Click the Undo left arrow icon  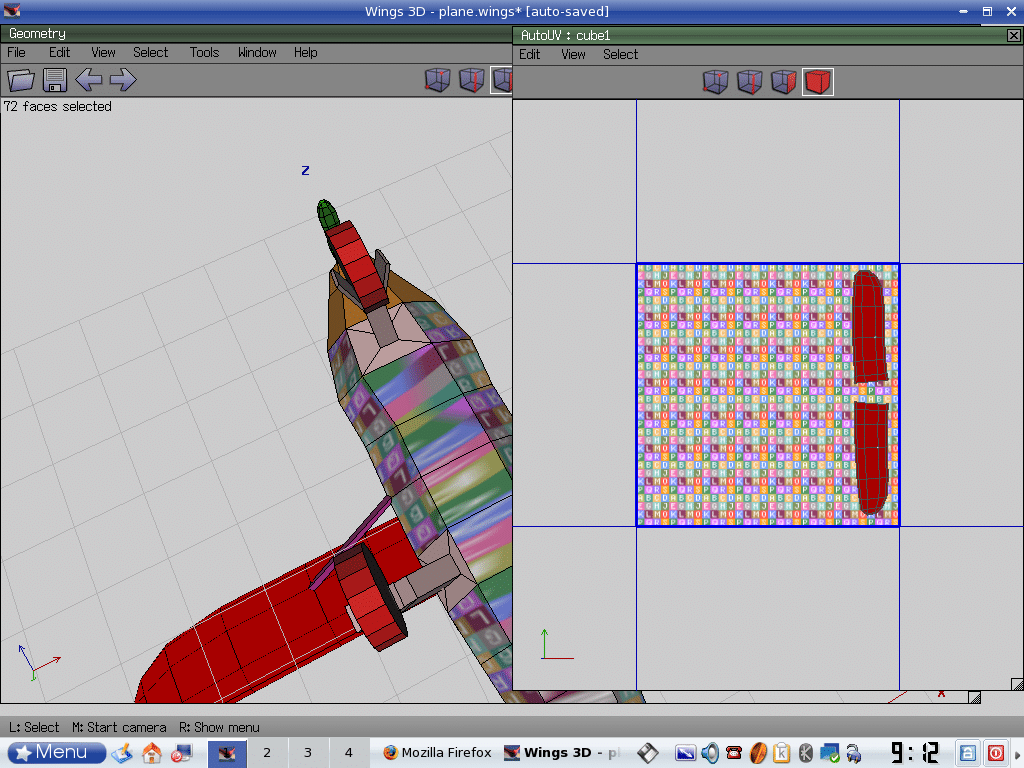pos(89,80)
